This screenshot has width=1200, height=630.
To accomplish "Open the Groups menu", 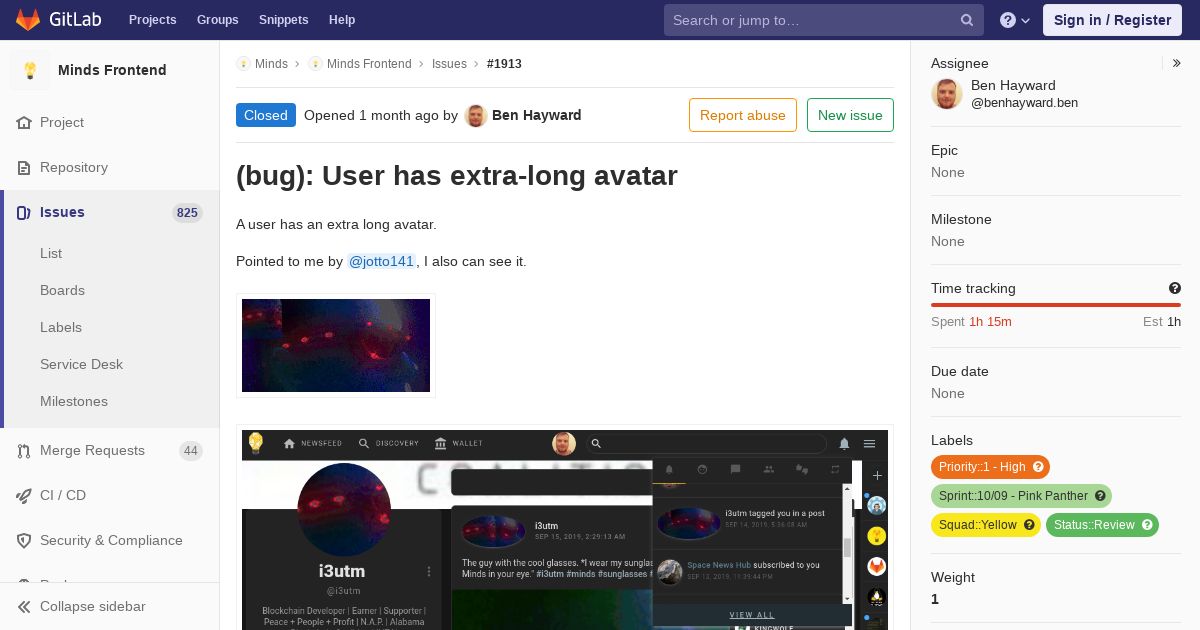I will (217, 20).
